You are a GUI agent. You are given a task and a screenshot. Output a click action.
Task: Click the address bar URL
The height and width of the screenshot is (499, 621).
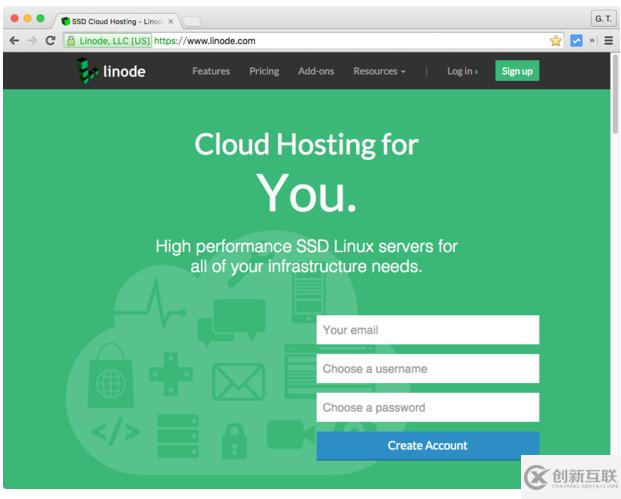click(x=205, y=41)
